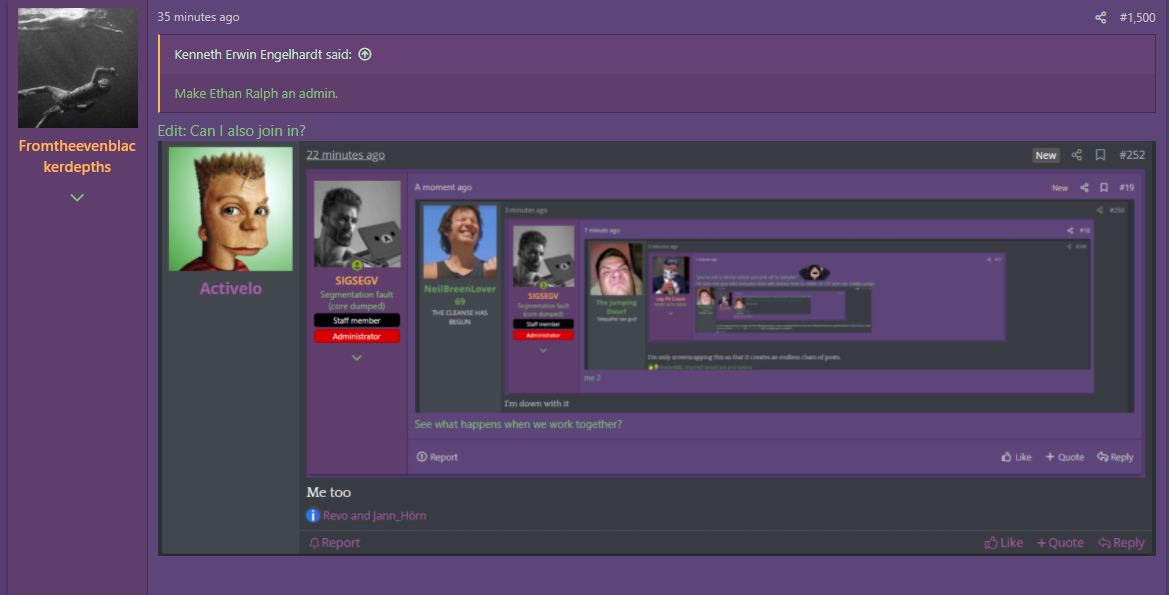Click "Kenneth Erwin Engelhardt said:" quote header
This screenshot has height=595, width=1169.
262,54
